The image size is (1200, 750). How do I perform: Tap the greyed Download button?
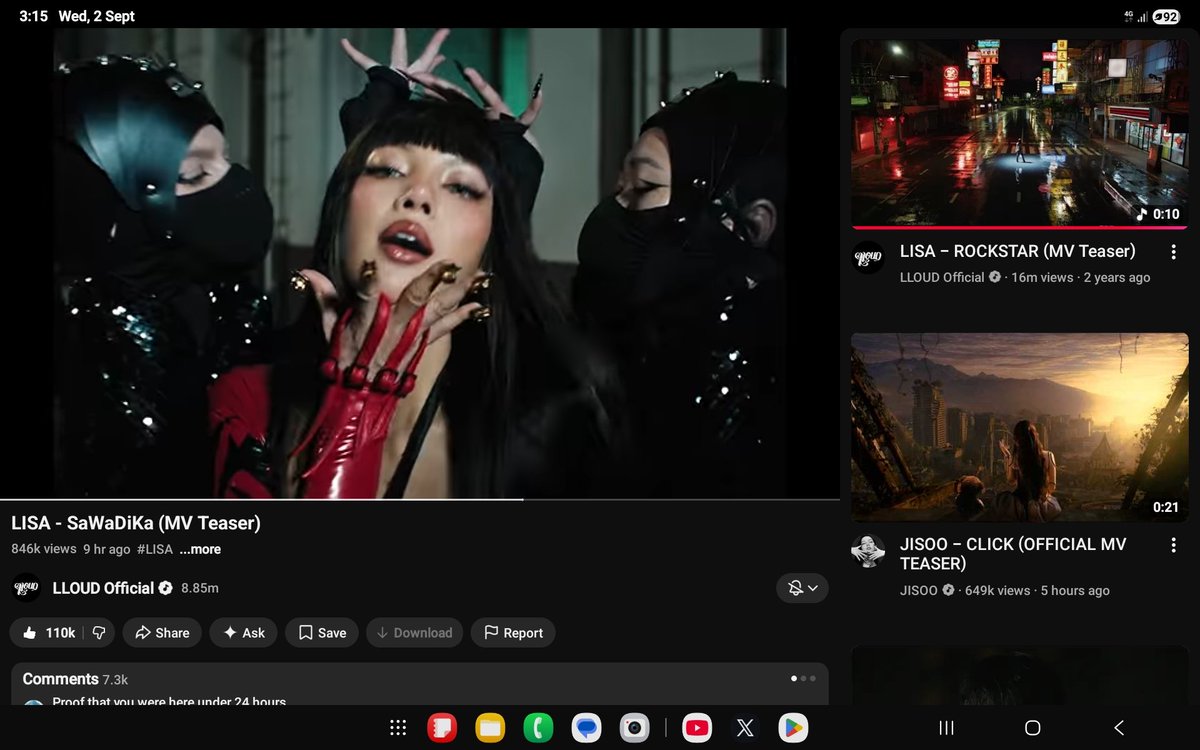pos(414,633)
